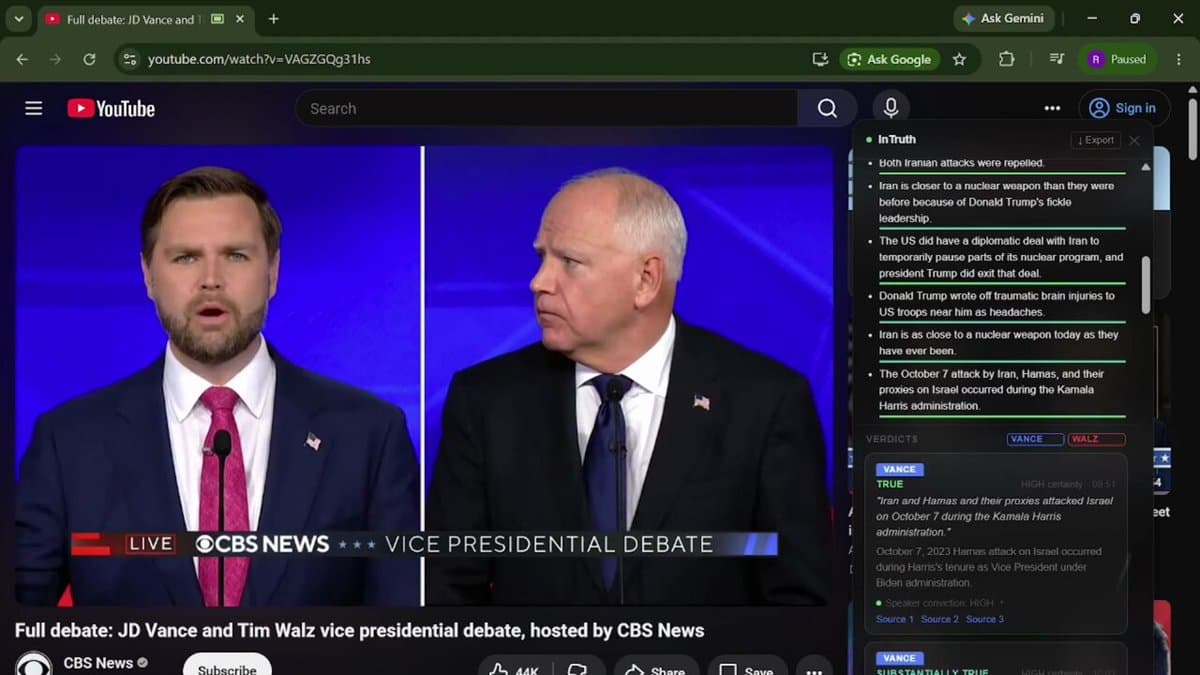Filter verdicts by VANCE
1200x675 pixels.
coord(1035,439)
